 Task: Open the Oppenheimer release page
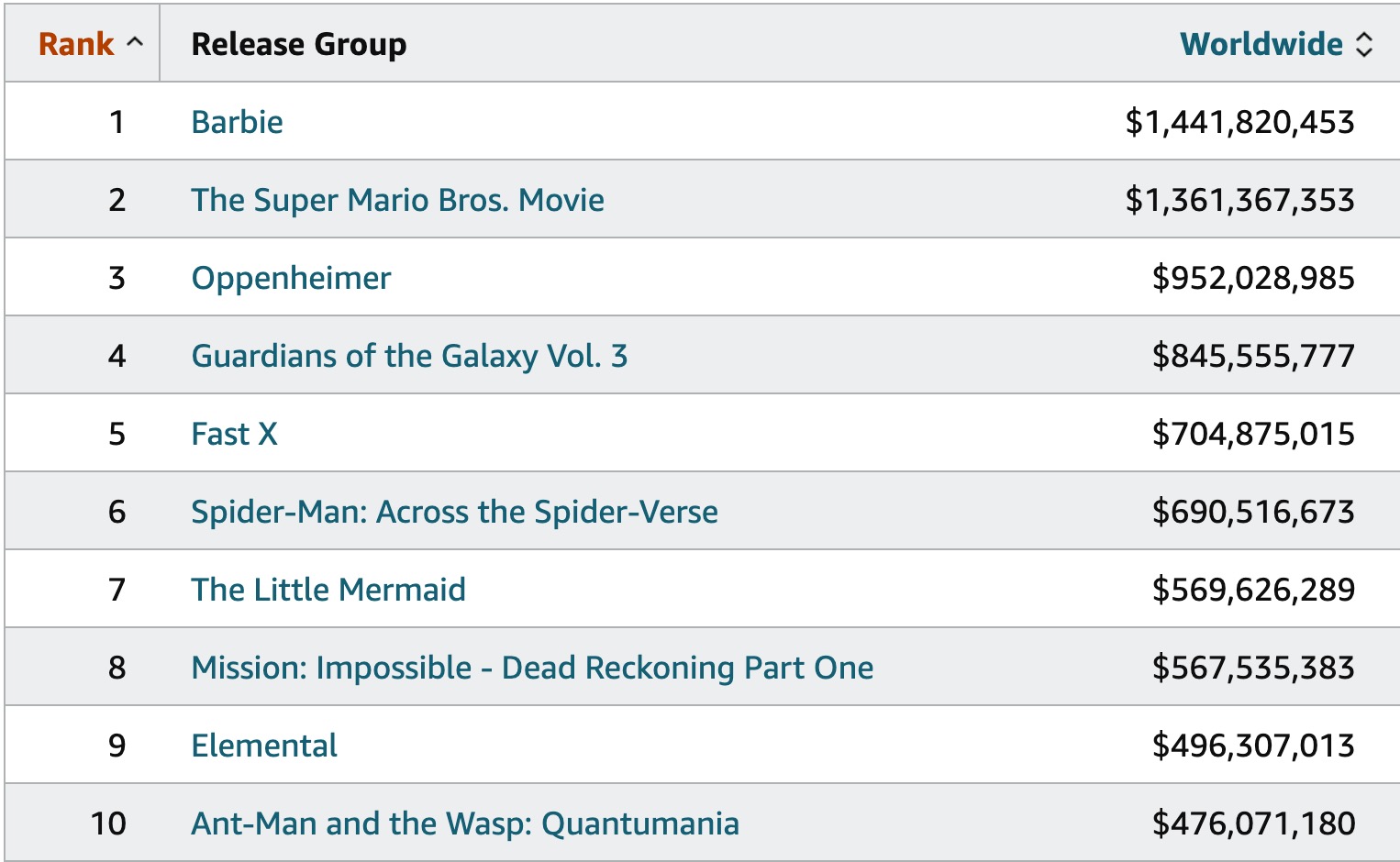(x=291, y=278)
